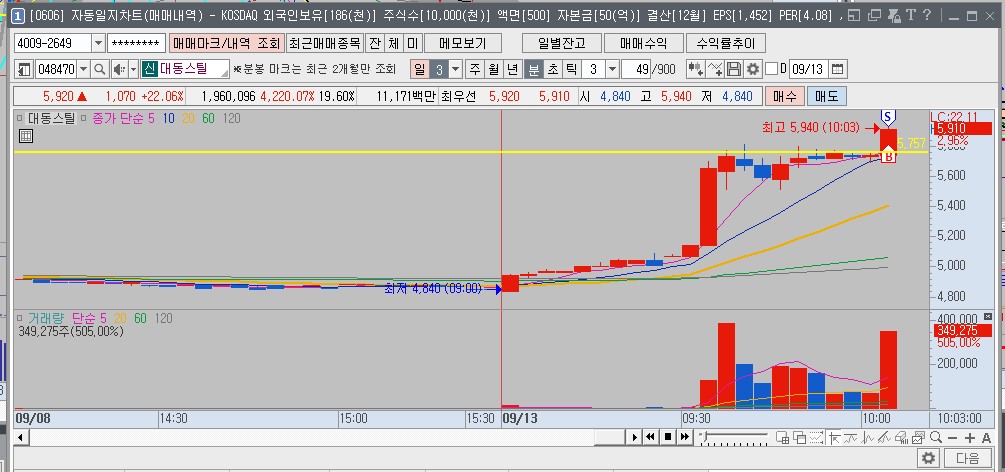Click 일별잔고 button
This screenshot has width=1005, height=472.
[562, 43]
